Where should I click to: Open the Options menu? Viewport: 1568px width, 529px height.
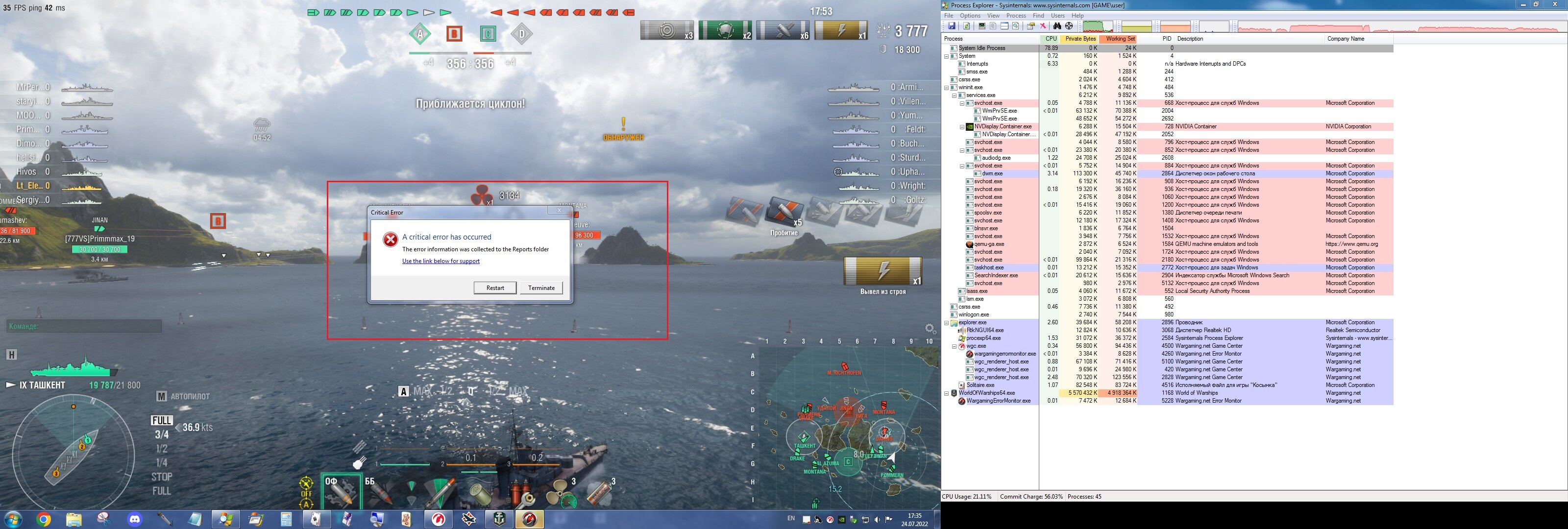point(970,15)
